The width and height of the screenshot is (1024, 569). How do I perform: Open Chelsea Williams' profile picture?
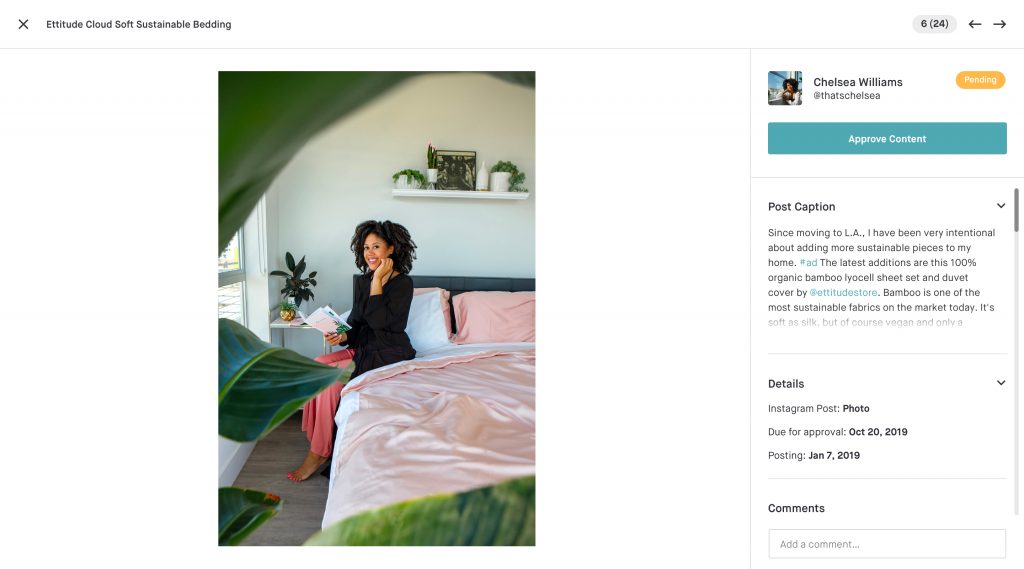click(785, 88)
